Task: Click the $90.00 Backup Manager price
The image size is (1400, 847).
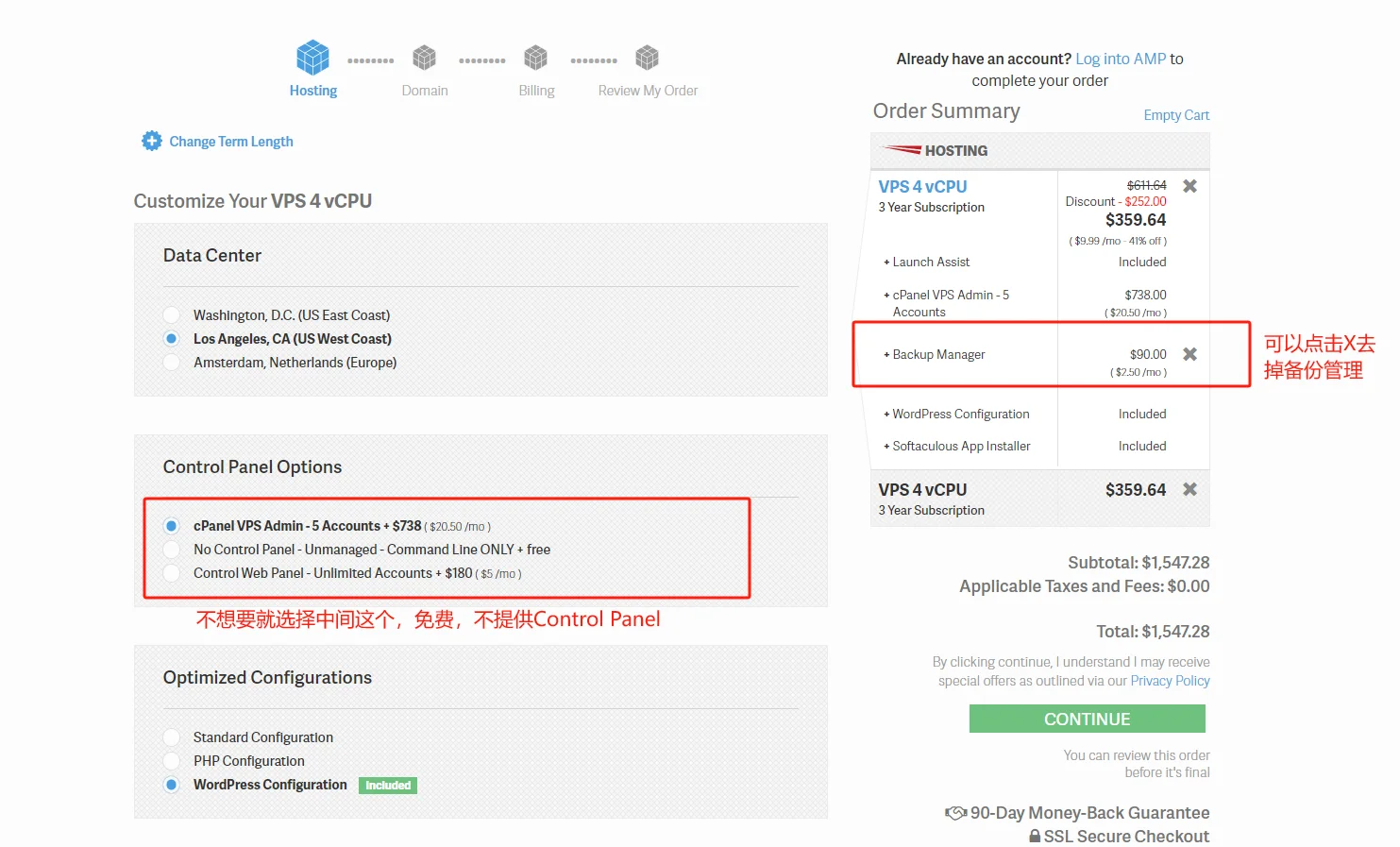Action: 1148,354
